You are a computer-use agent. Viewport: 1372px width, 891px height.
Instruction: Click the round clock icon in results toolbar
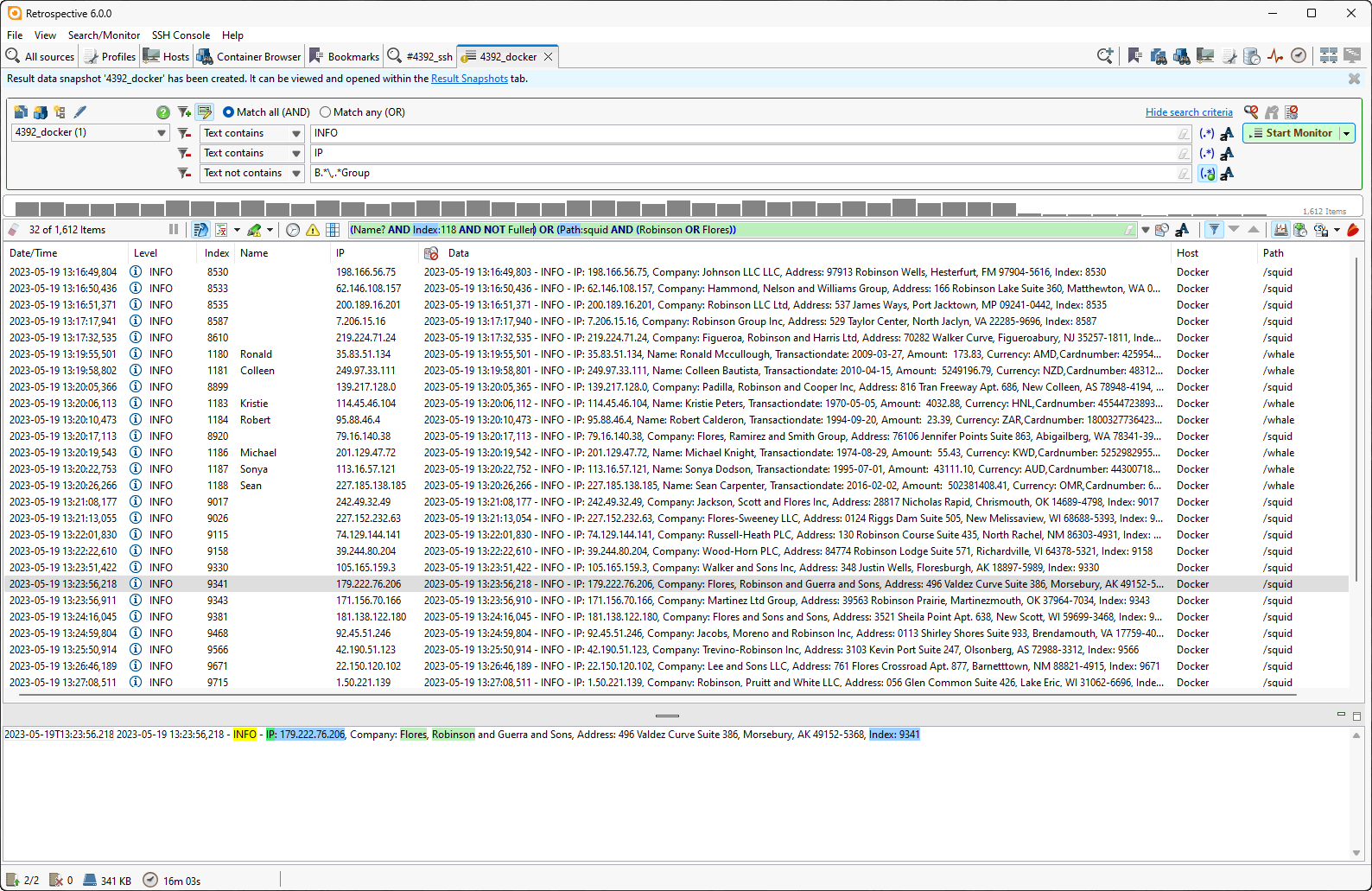click(x=293, y=230)
